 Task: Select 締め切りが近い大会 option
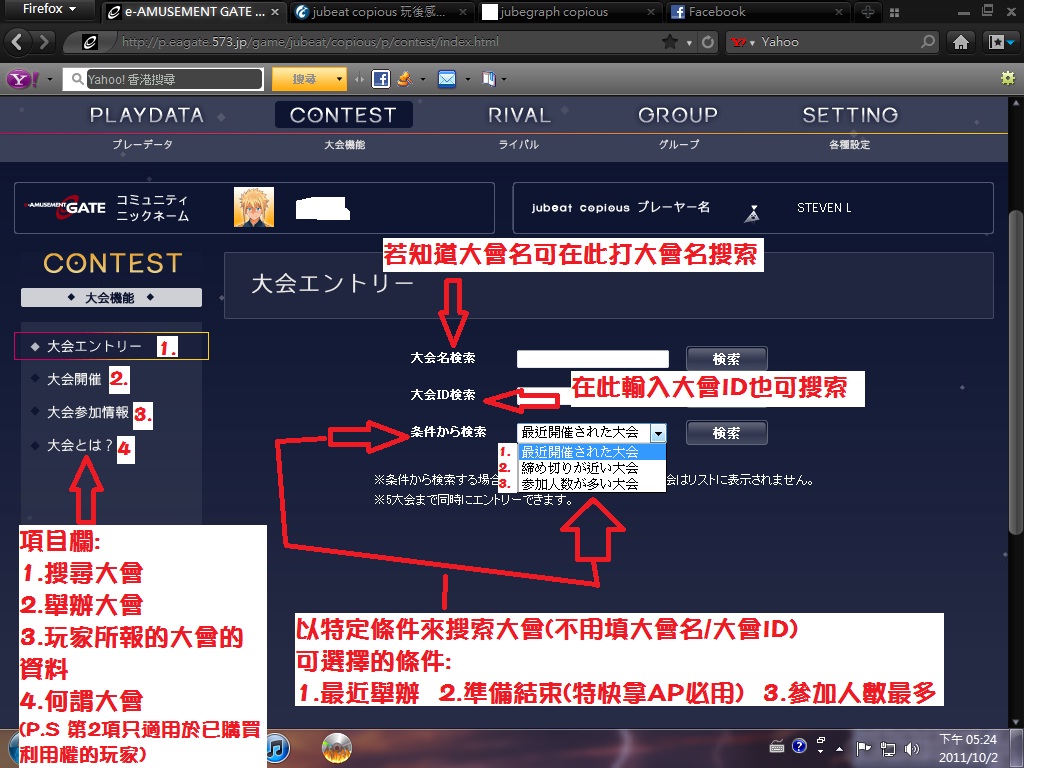(x=592, y=468)
